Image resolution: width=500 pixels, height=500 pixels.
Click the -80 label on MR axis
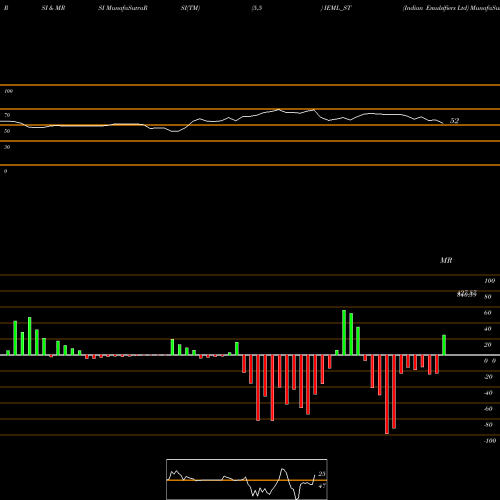(x=488, y=425)
